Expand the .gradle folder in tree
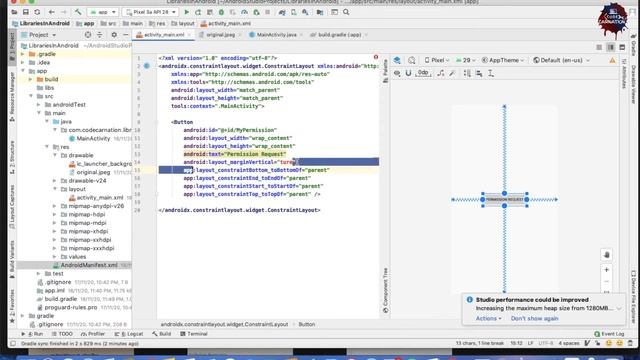Viewport: 640px width, 360px height. (23, 54)
